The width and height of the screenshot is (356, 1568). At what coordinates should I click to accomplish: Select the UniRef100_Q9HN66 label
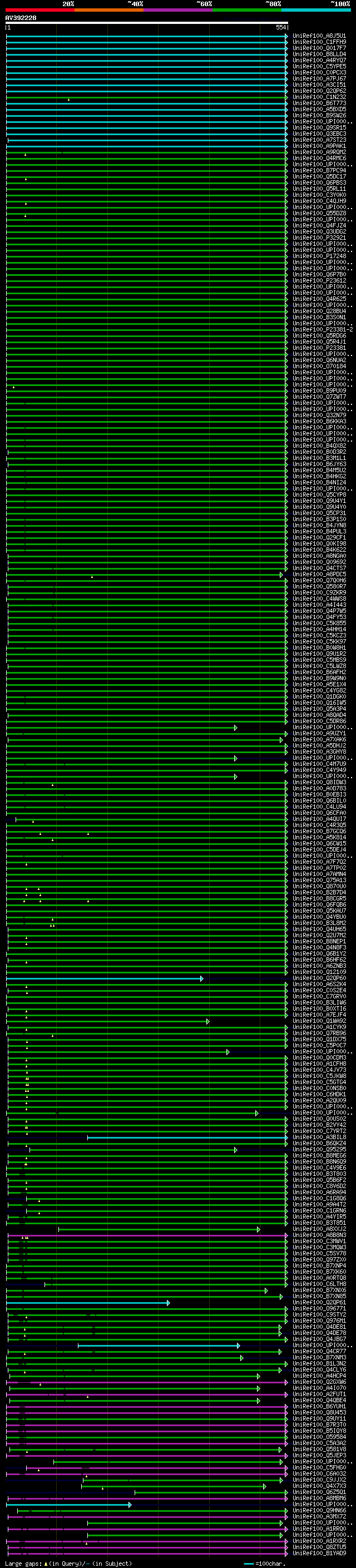[319, 1510]
